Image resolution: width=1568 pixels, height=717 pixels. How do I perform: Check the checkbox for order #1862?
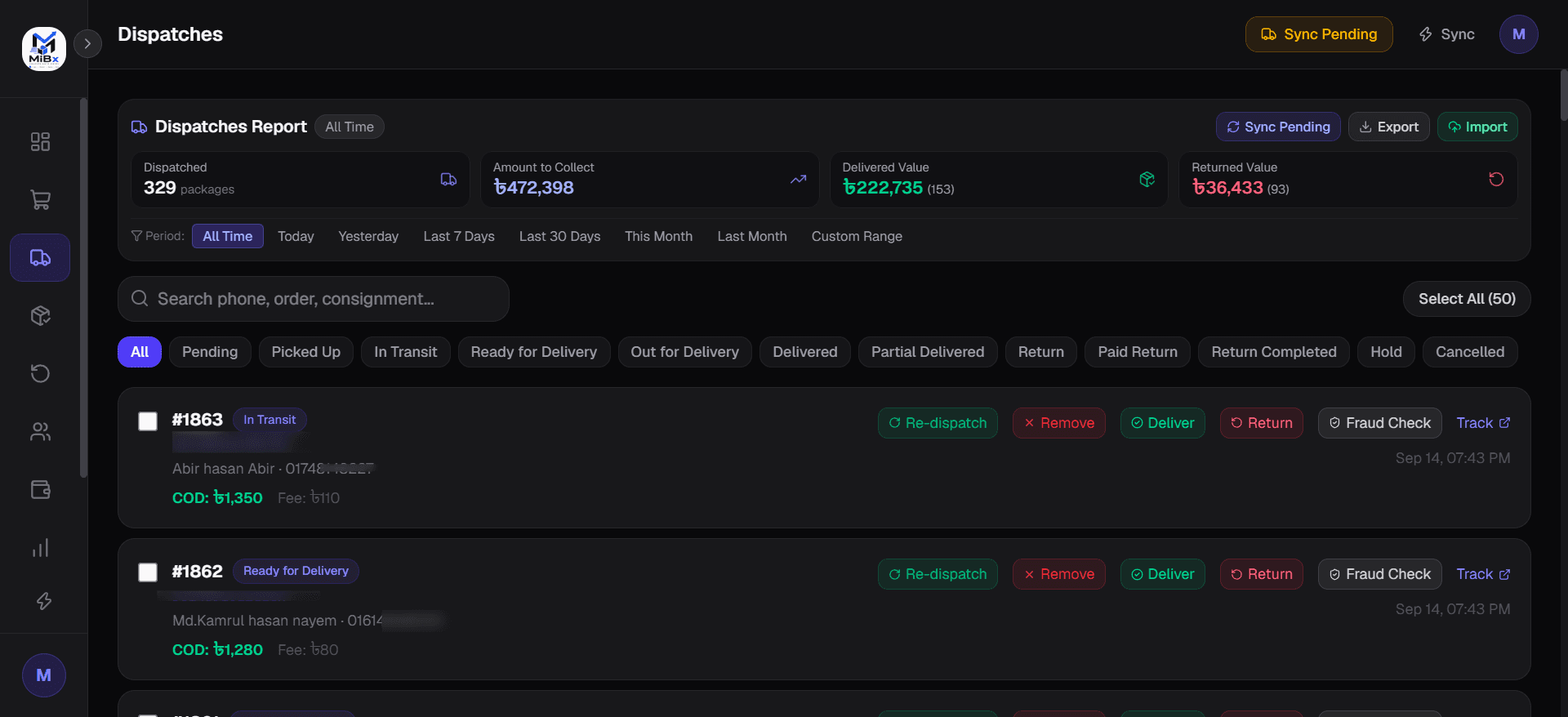(148, 572)
